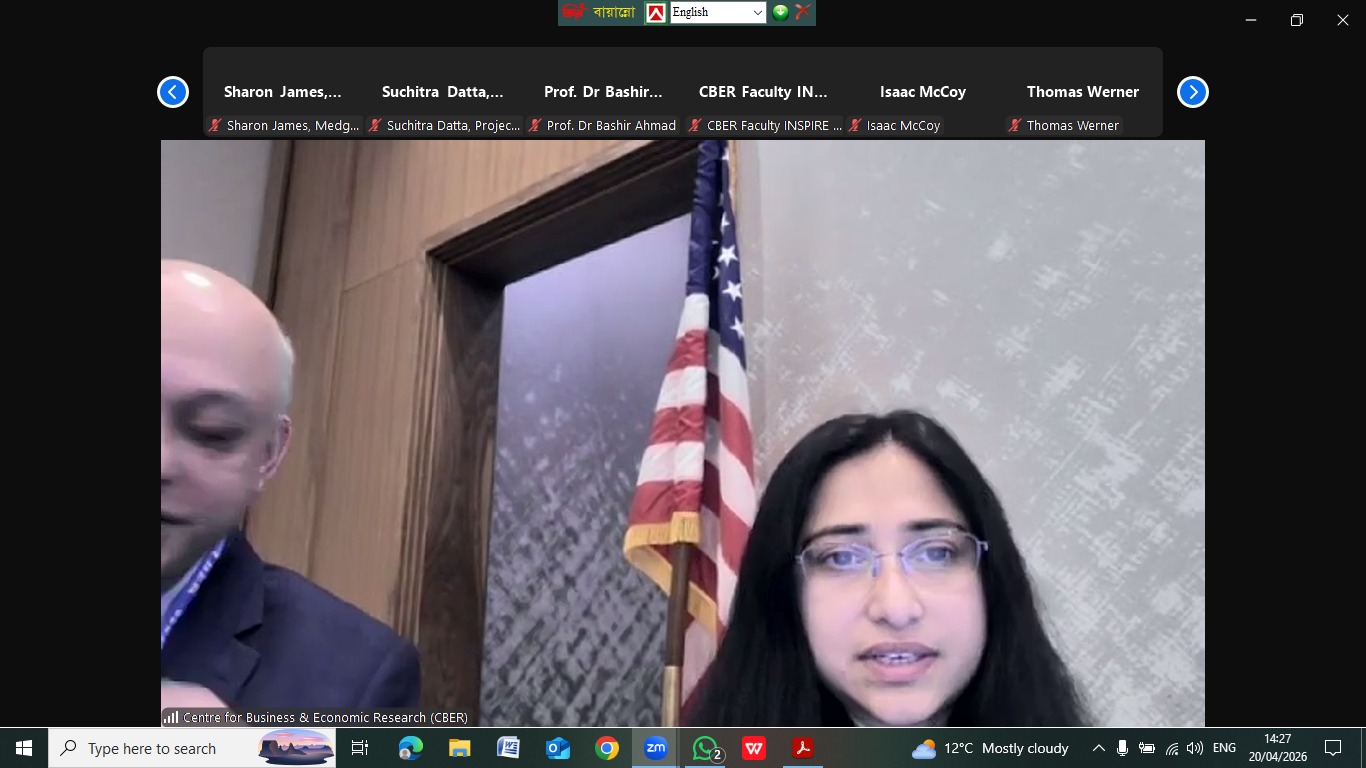This screenshot has width=1366, height=768.
Task: Select Isaac McCoy participant tile
Action: point(922,92)
